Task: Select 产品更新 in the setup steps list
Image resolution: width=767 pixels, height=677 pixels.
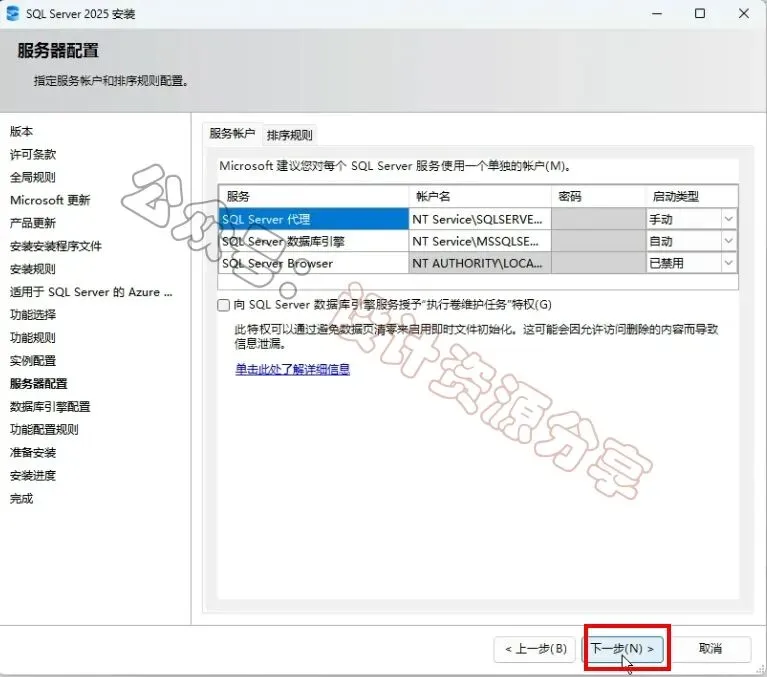Action: coord(33,223)
